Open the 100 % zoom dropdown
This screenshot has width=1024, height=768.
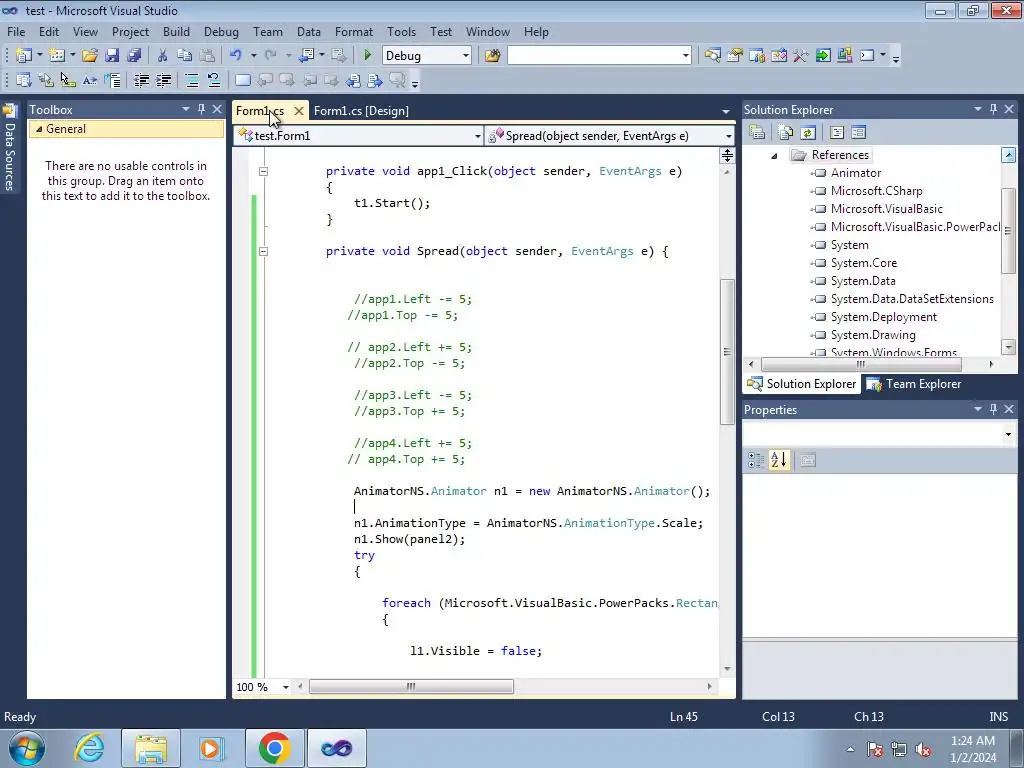pos(285,687)
